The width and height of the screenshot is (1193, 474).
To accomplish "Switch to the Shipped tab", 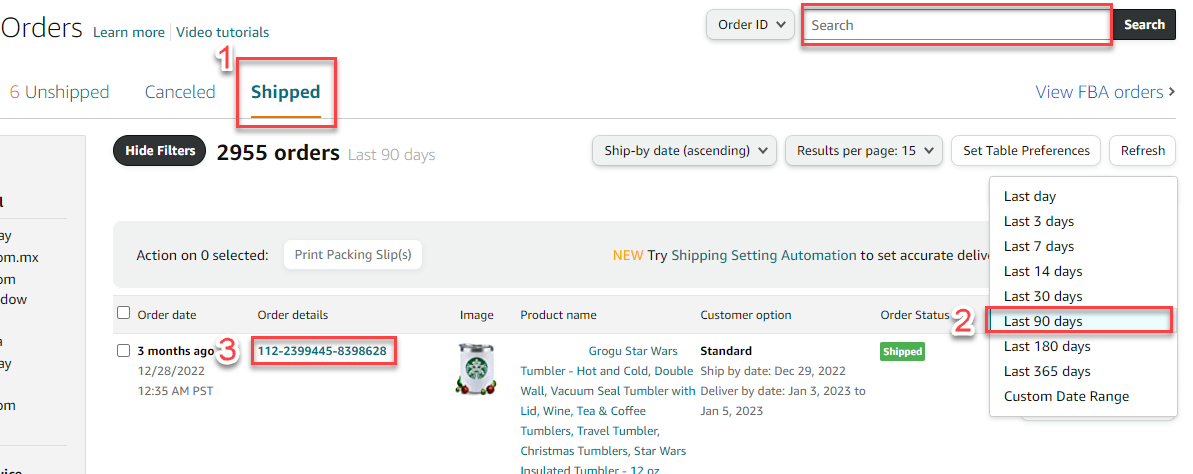I will (285, 92).
